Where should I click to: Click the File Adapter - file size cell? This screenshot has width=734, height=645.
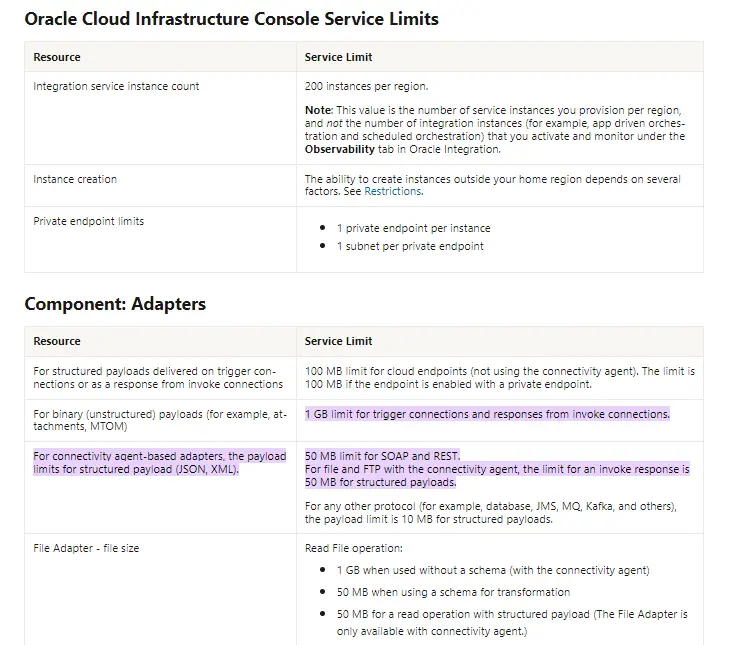[86, 548]
